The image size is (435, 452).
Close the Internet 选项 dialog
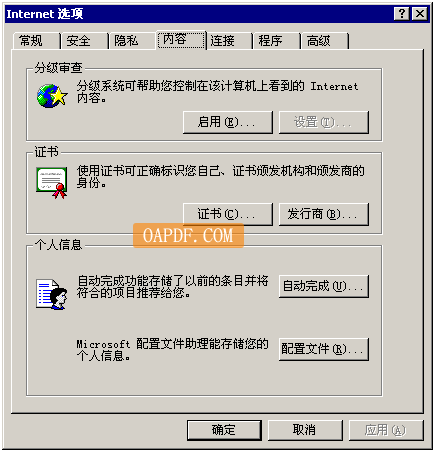[420, 14]
